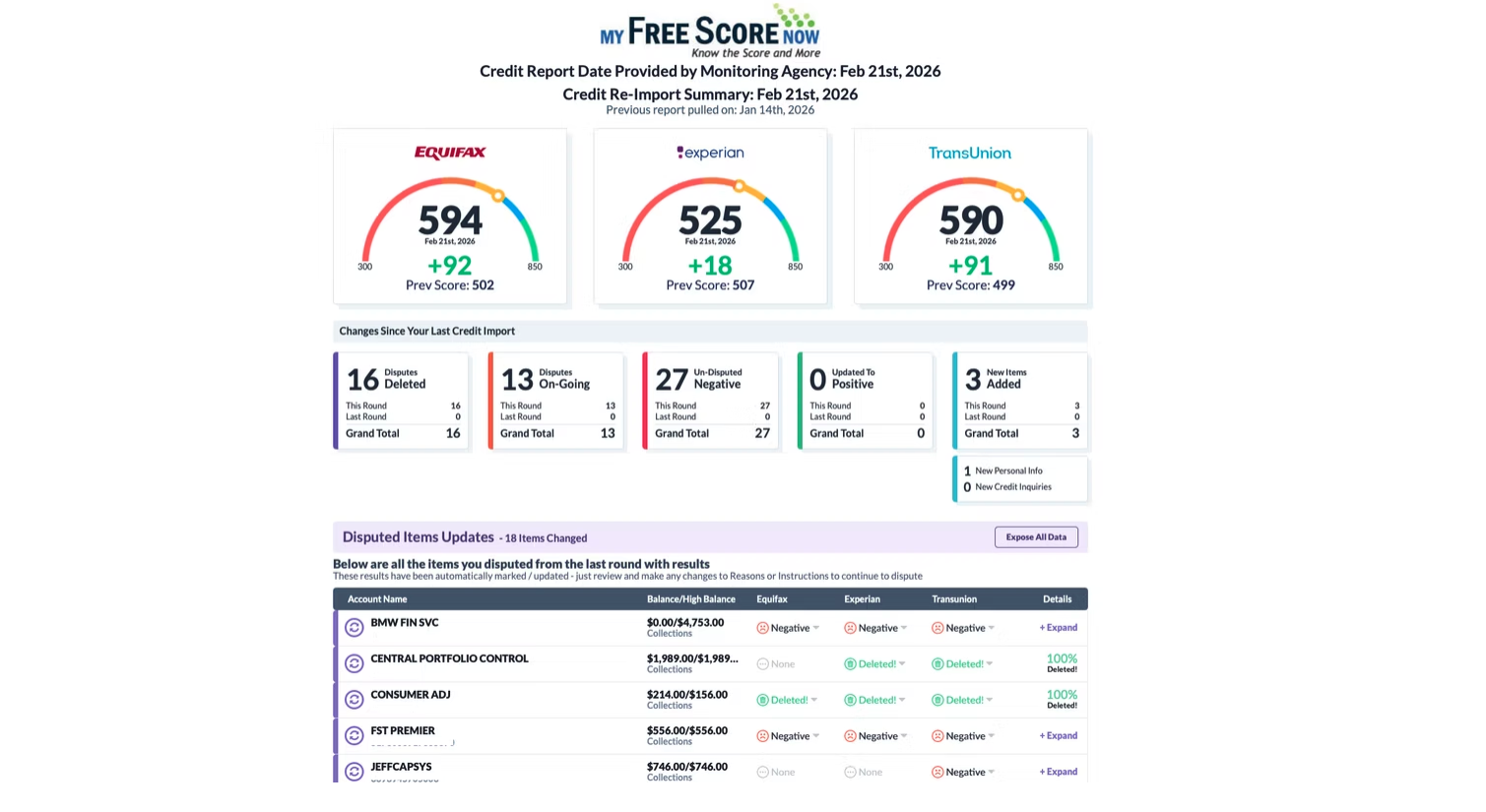1486x812 pixels.
Task: Click the Details column header
Action: point(1058,599)
